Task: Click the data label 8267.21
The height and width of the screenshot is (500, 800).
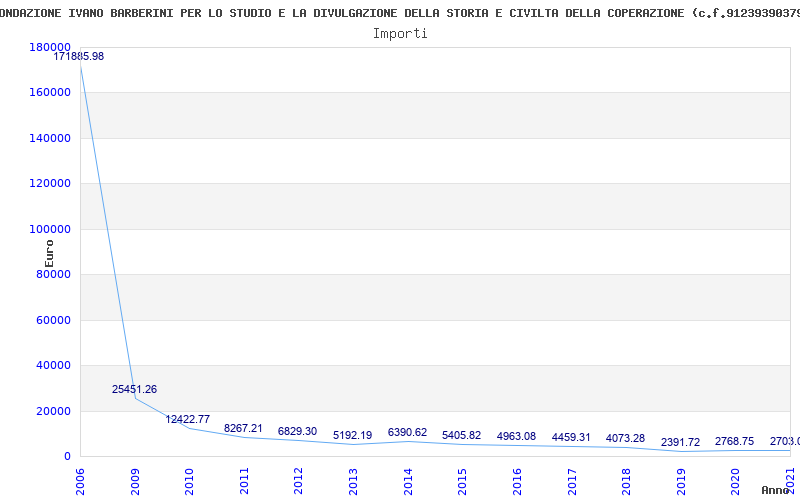Action: (243, 429)
